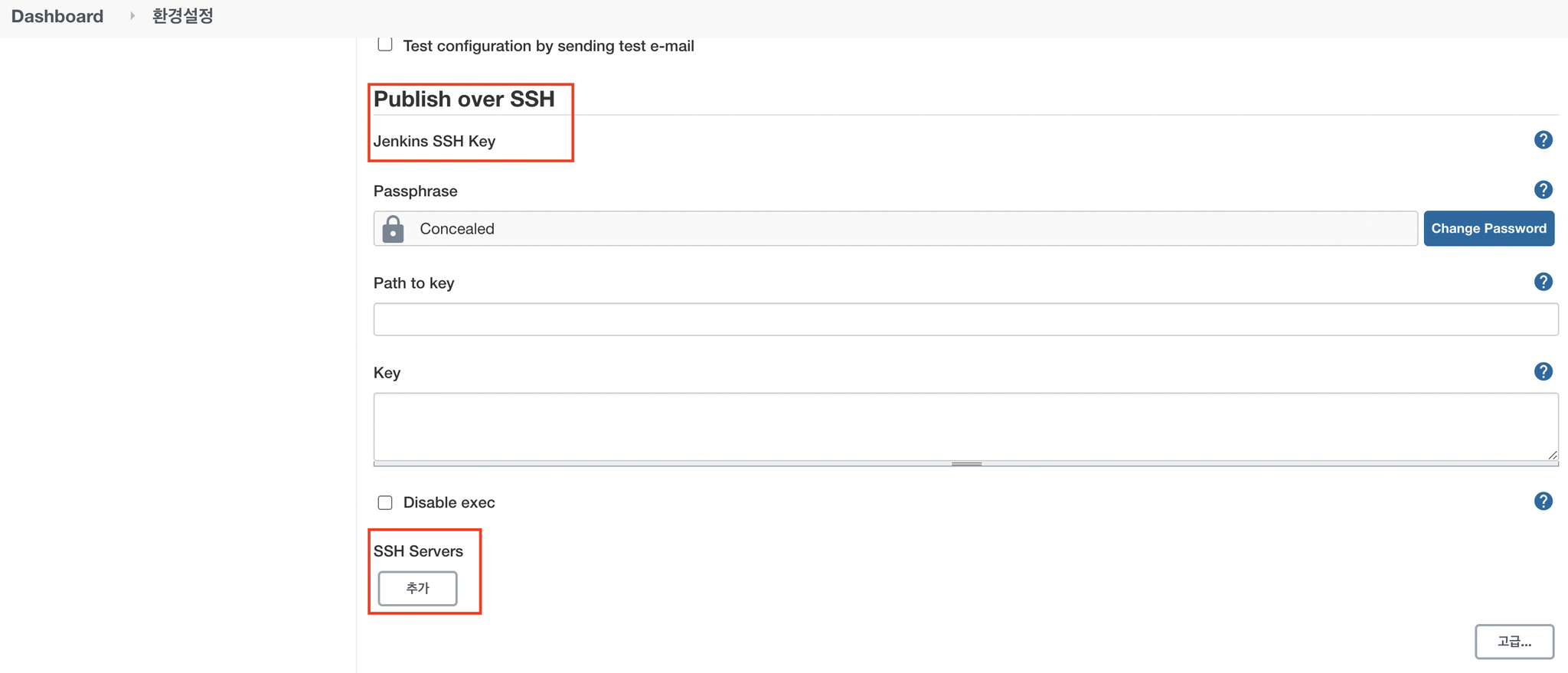Click the Jenkins SSH Key label
This screenshot has height=673, width=1568.
click(434, 141)
